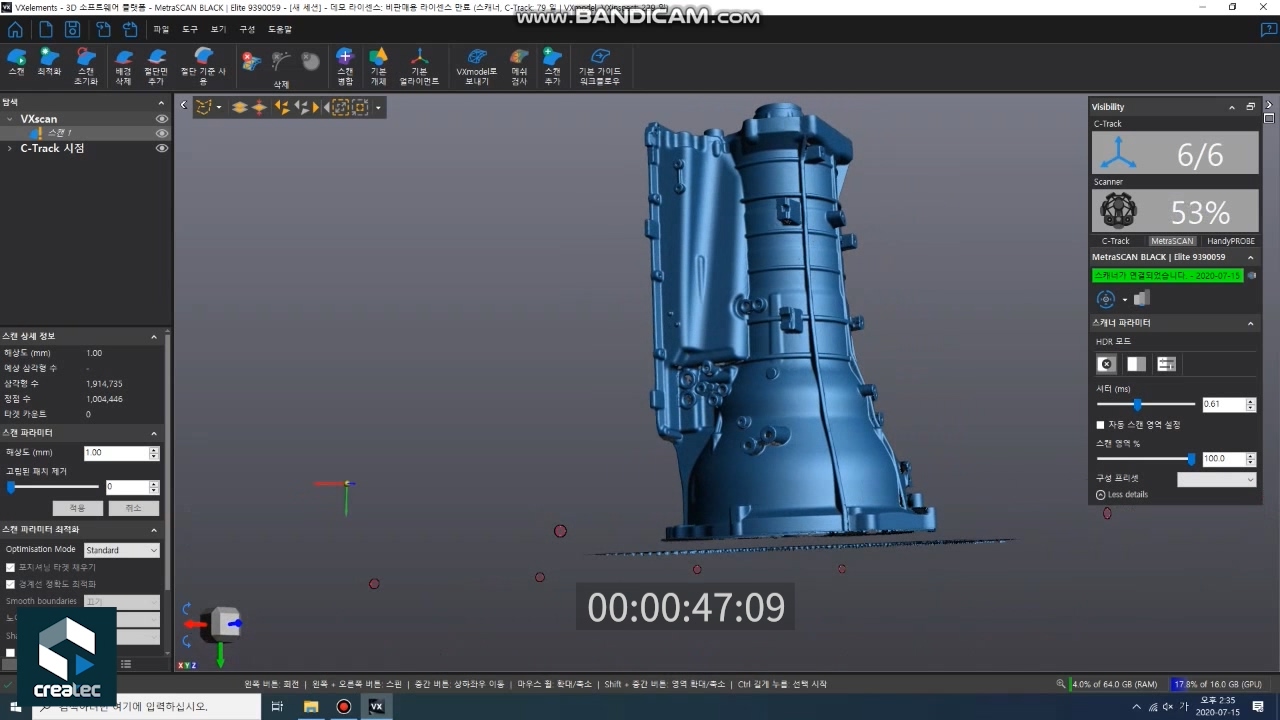Open the 파일 (File) menu

pyautogui.click(x=161, y=29)
